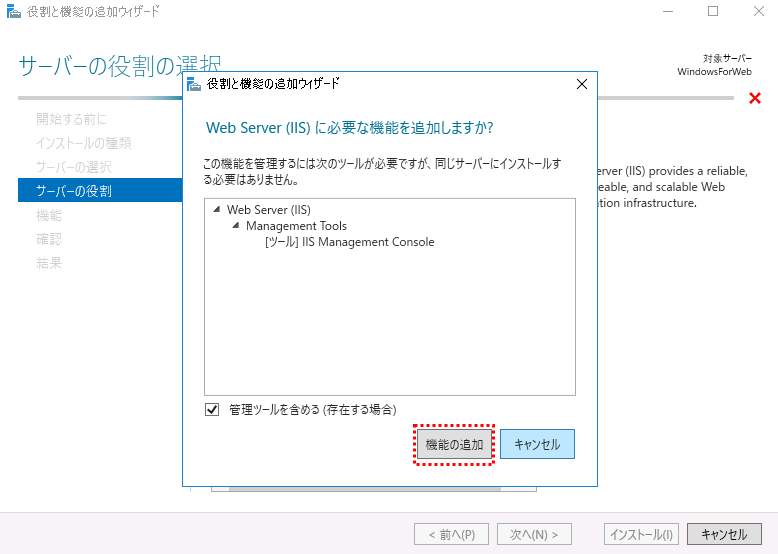
Task: Open サーバーの選択 step in sidebar
Action: tap(73, 167)
